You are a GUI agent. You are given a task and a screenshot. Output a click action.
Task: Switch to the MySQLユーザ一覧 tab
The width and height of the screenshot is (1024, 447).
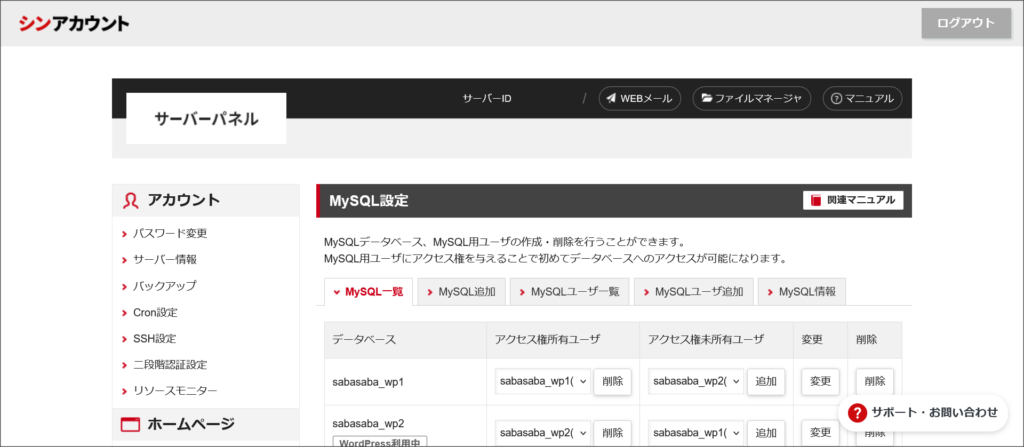pyautogui.click(x=569, y=292)
